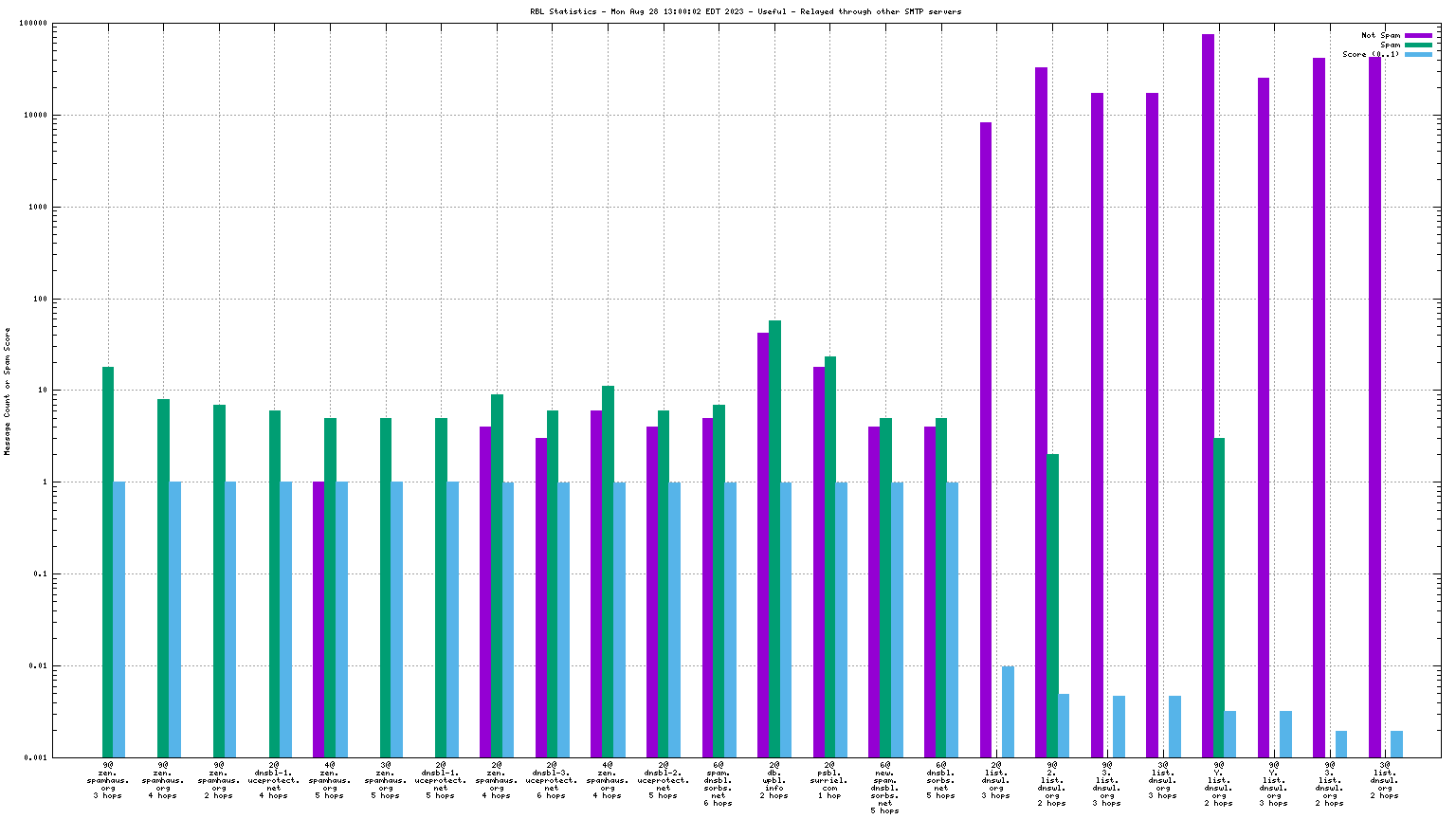1456x819 pixels.
Task: Click the RBL Statistics chart title
Action: coord(745,11)
